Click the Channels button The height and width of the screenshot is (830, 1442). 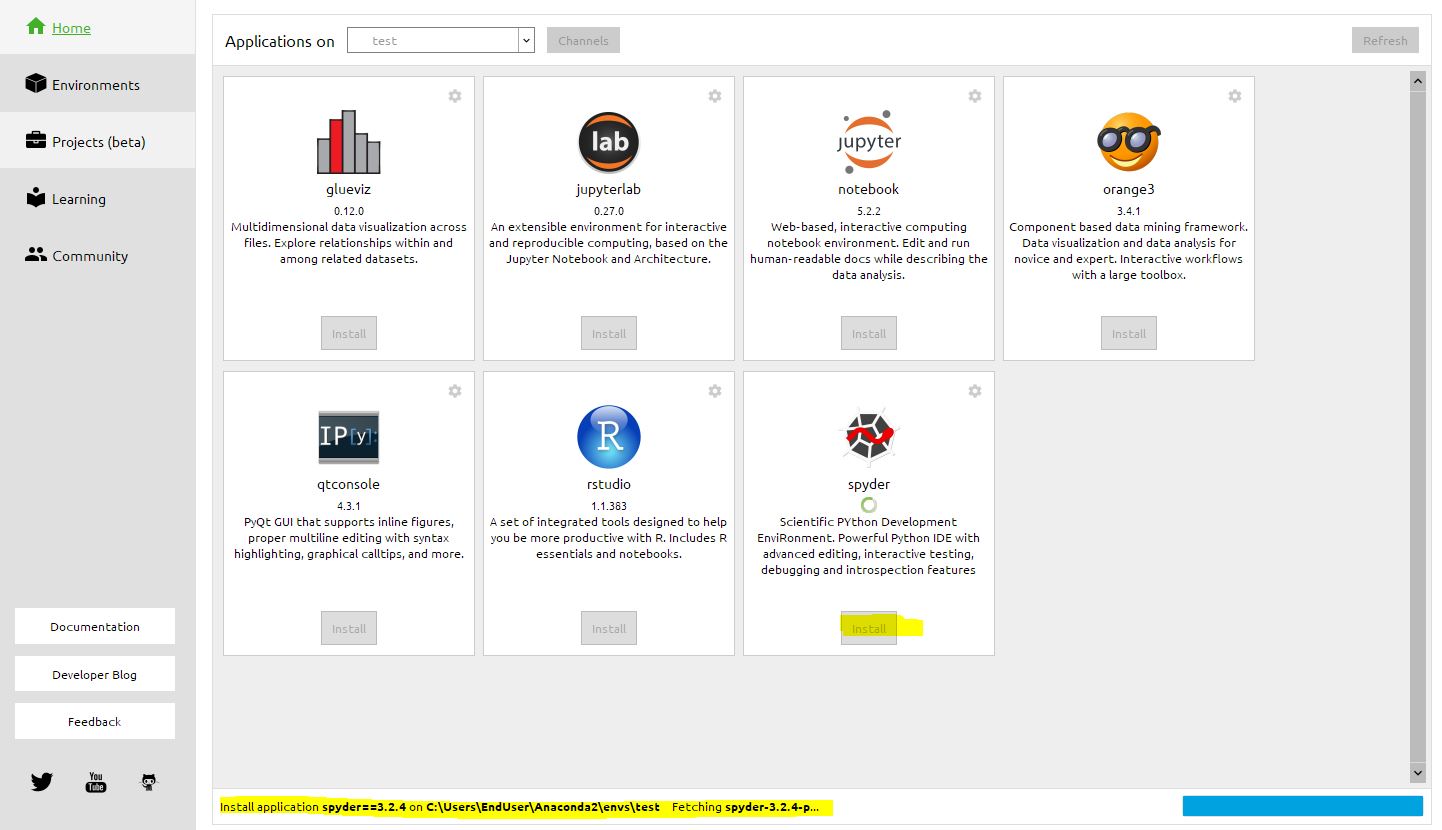(x=584, y=40)
